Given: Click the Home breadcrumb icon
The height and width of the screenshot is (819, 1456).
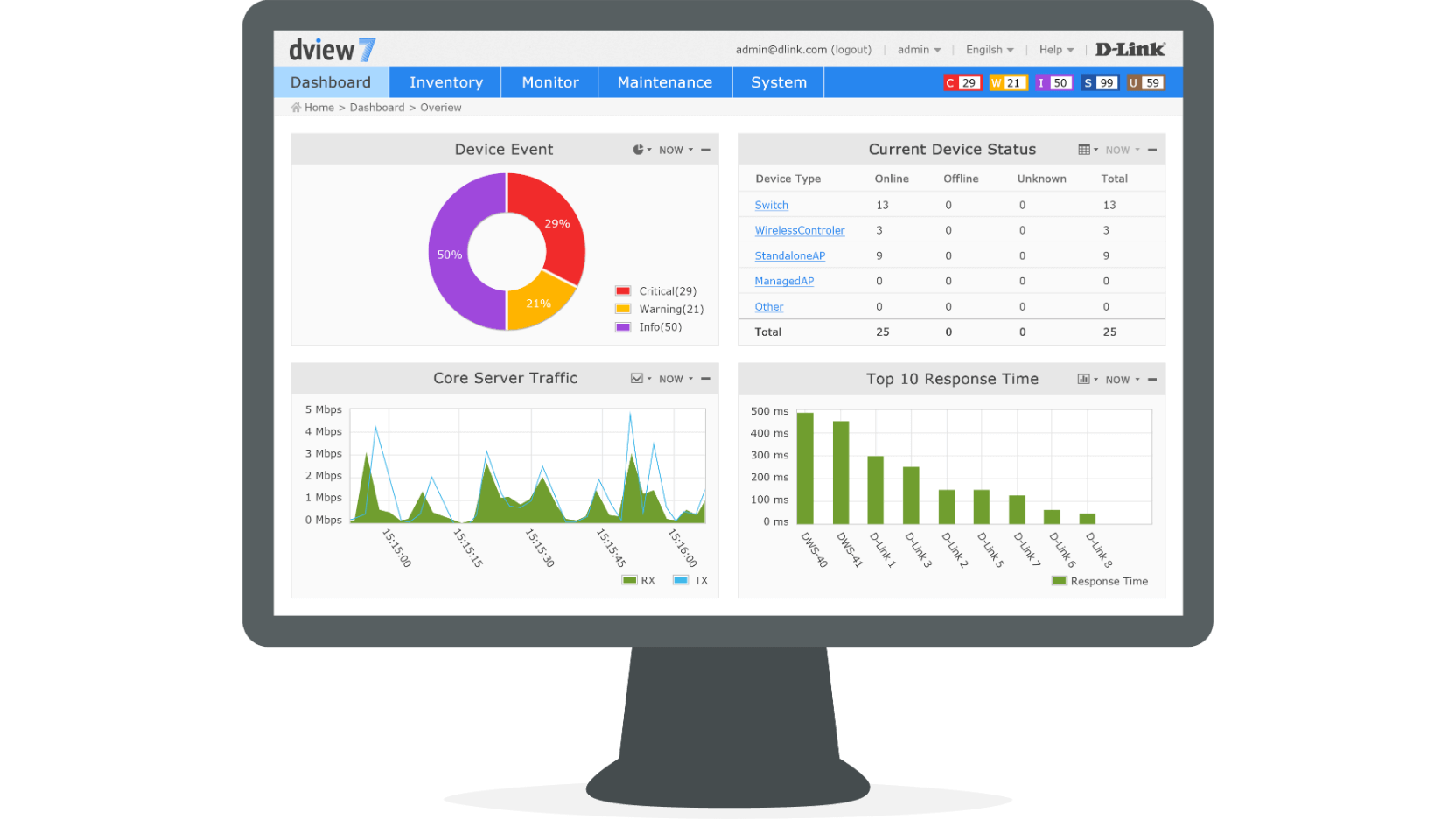Looking at the screenshot, I should click(x=296, y=108).
